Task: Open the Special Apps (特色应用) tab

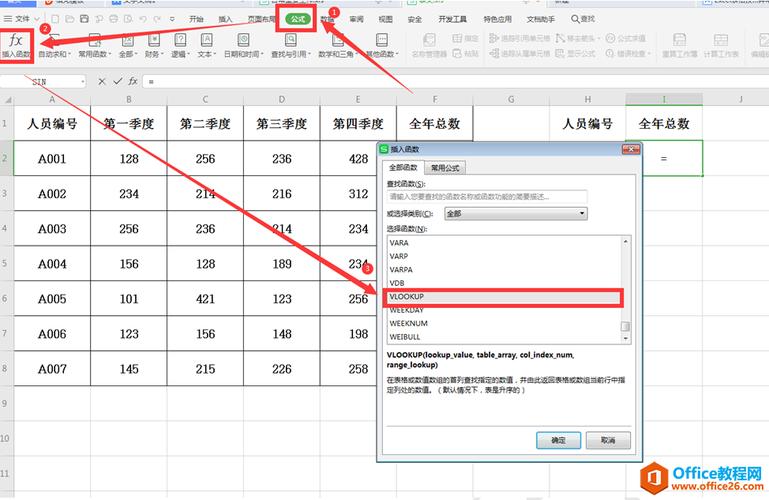Action: coord(497,19)
